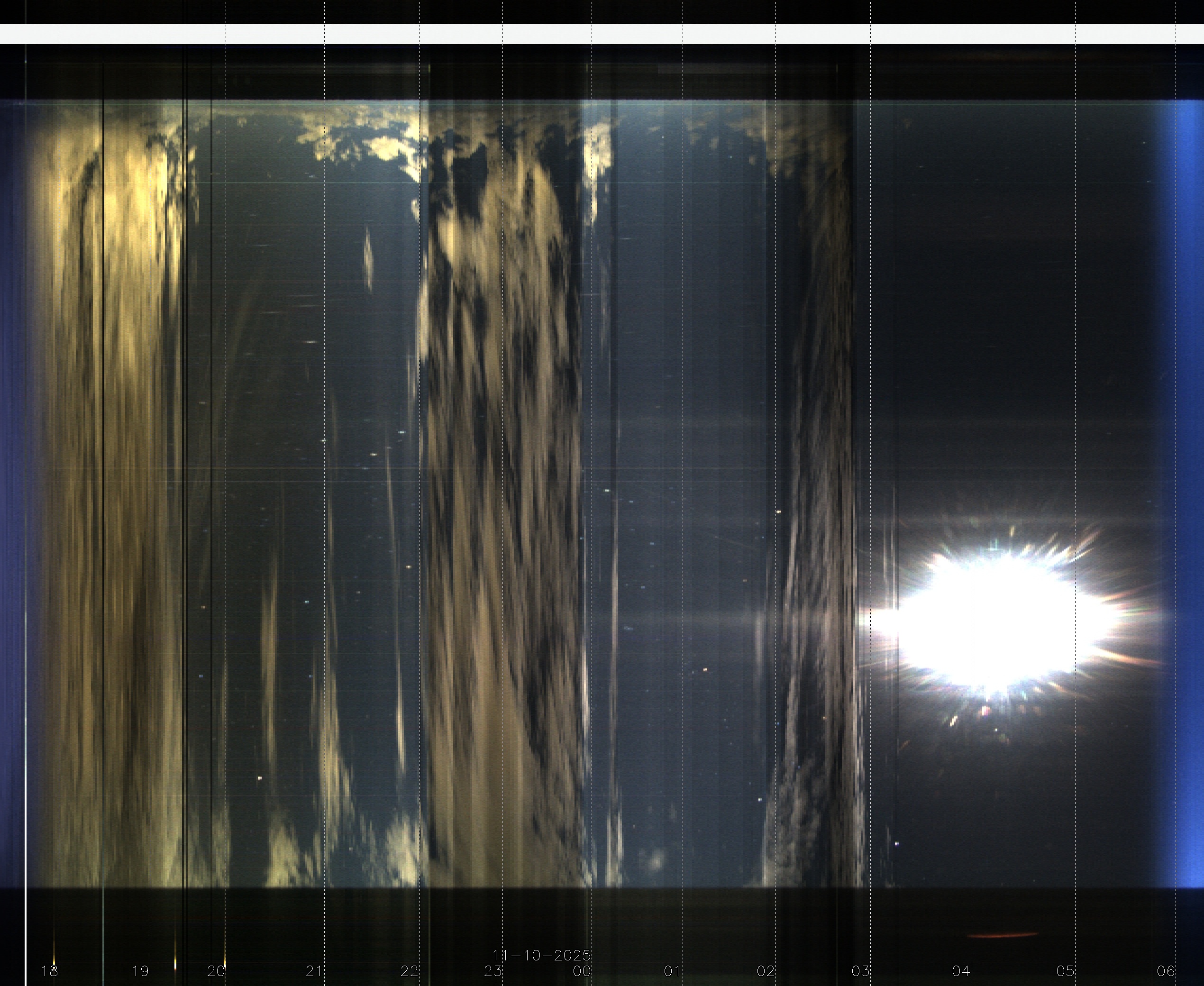Click the small red streak near 04 label
The image size is (1204, 986).
pyautogui.click(x=1003, y=935)
